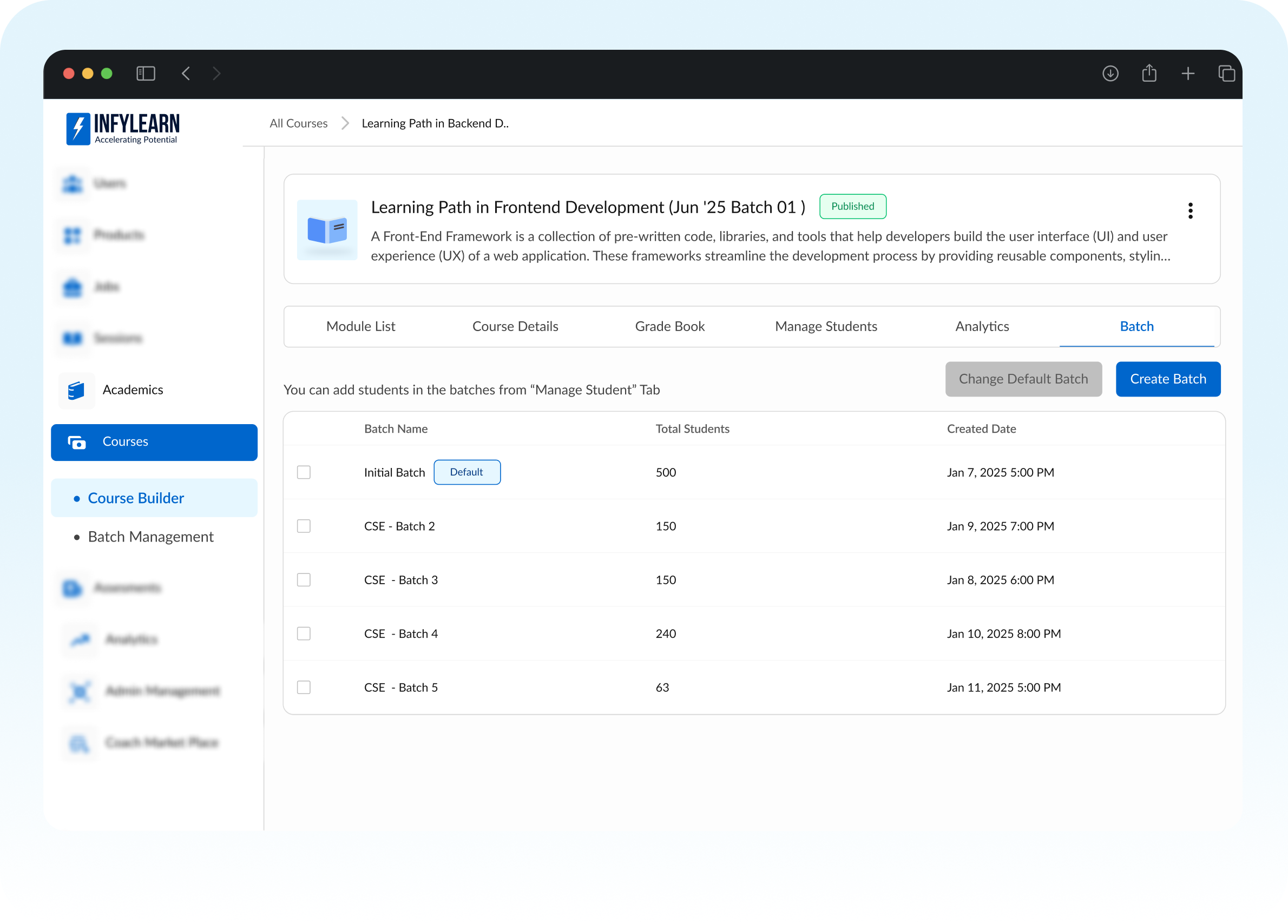This screenshot has width=1288, height=924.
Task: Check the Initial Batch checkbox
Action: pyautogui.click(x=304, y=472)
